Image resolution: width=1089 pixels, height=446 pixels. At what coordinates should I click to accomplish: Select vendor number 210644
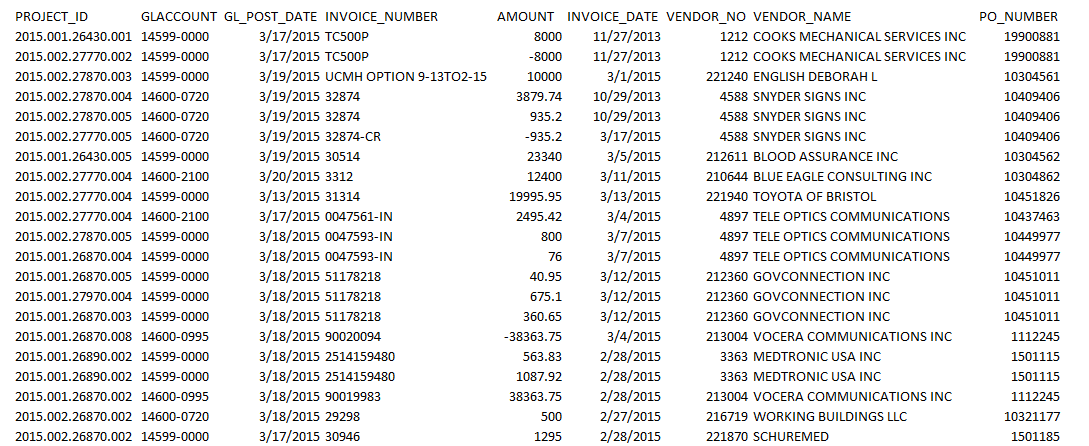tap(726, 176)
